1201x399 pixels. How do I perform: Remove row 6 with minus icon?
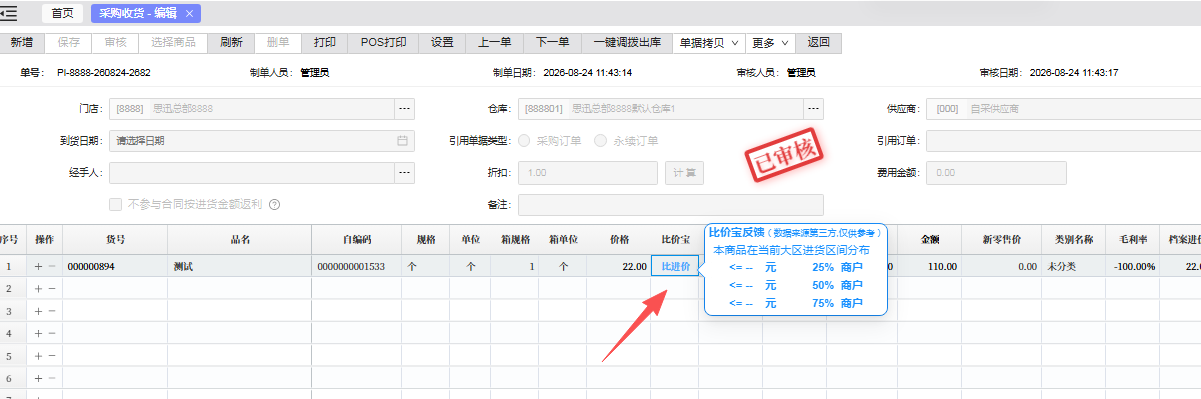[52, 378]
